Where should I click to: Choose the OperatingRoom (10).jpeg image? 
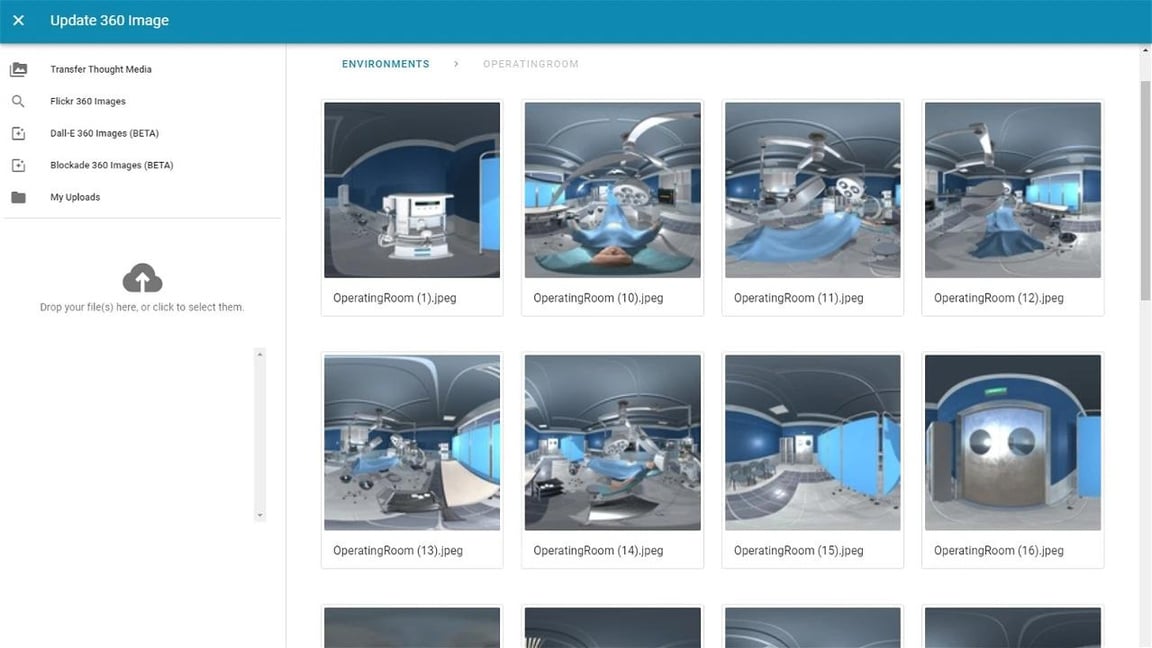coord(612,190)
